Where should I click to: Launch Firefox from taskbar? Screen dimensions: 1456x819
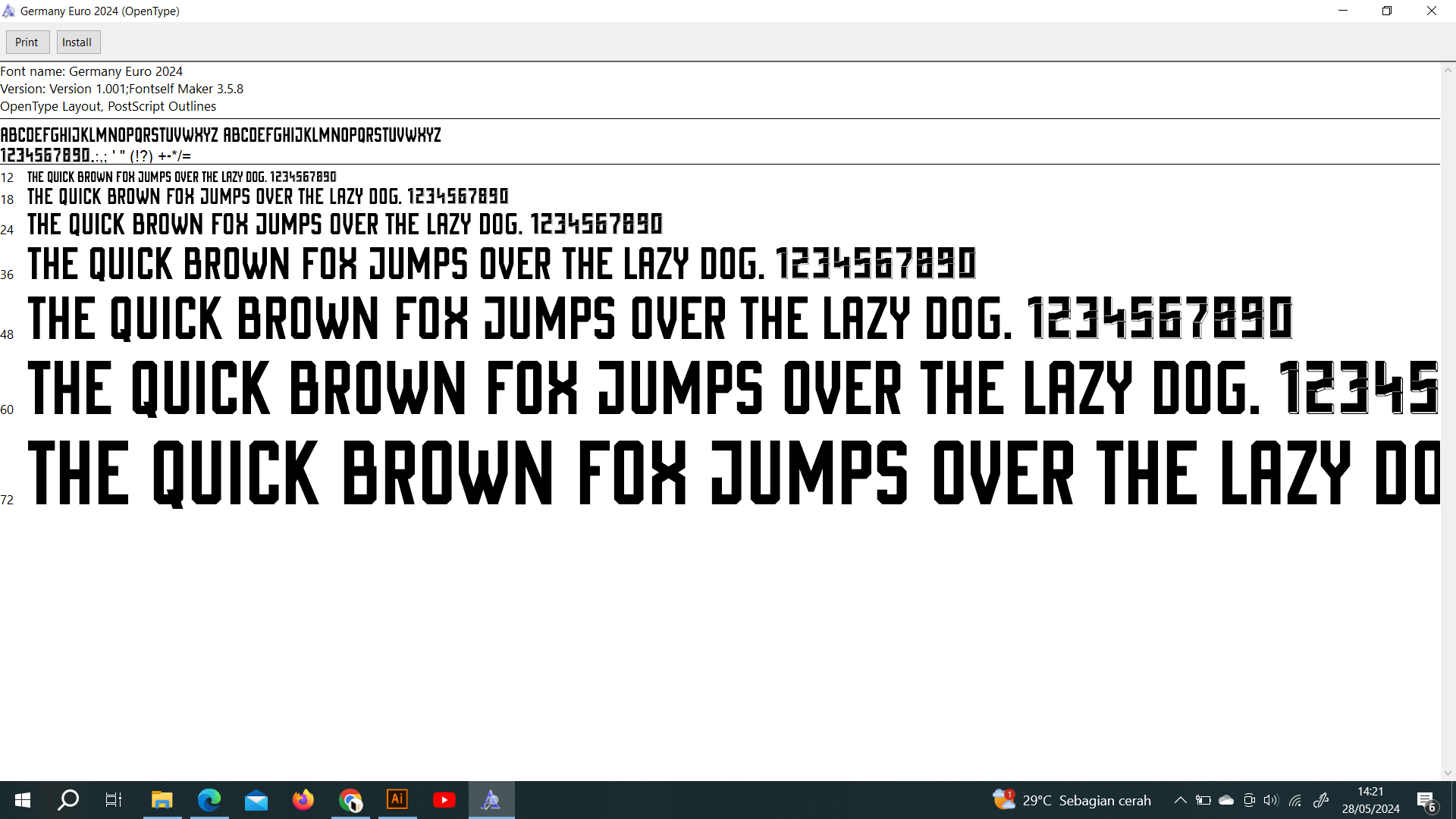(303, 800)
